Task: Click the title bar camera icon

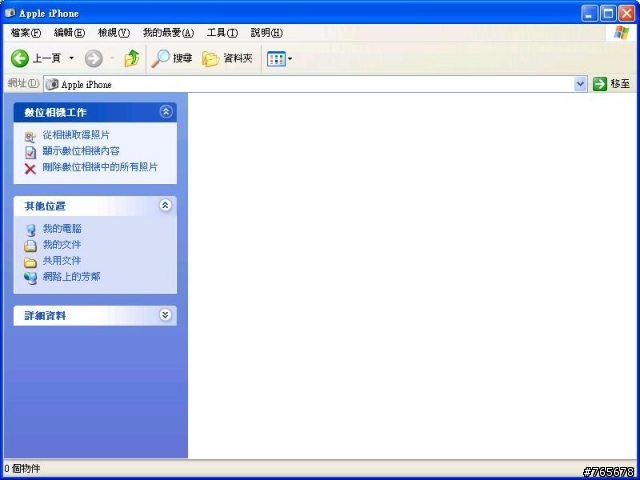Action: click(10, 13)
